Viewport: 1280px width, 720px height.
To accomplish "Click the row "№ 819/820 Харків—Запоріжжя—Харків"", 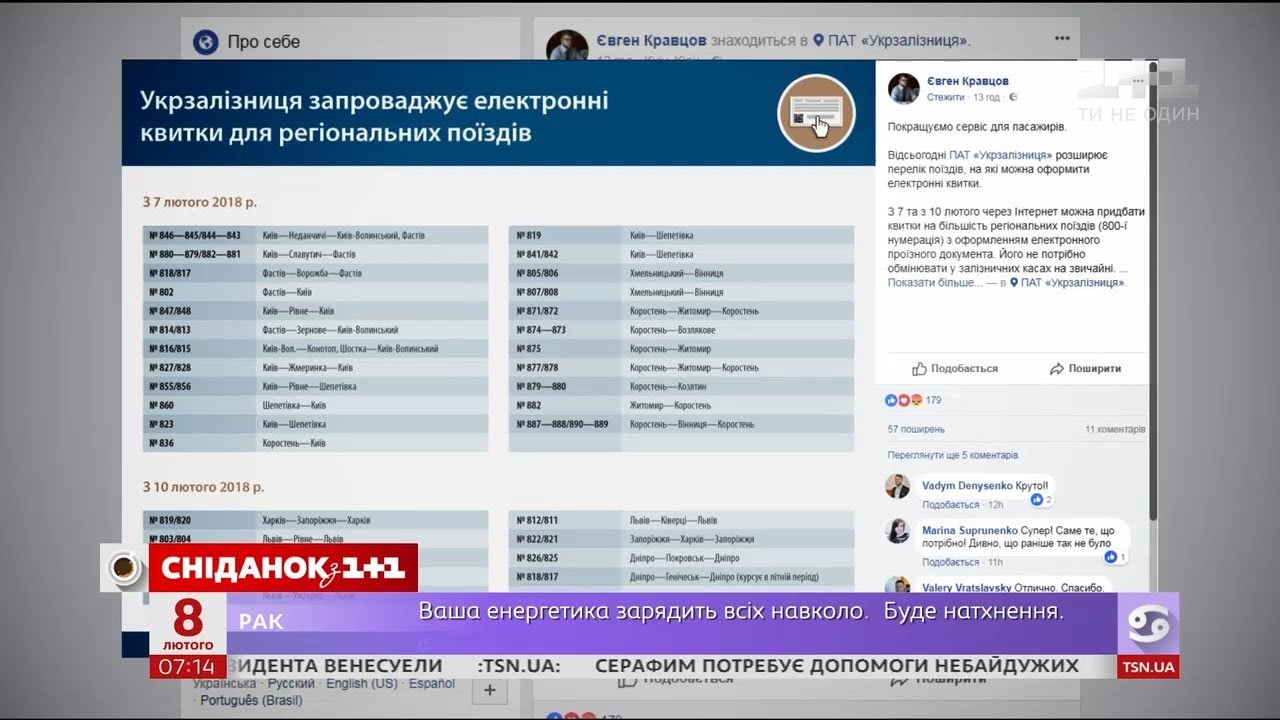I will click(x=315, y=520).
